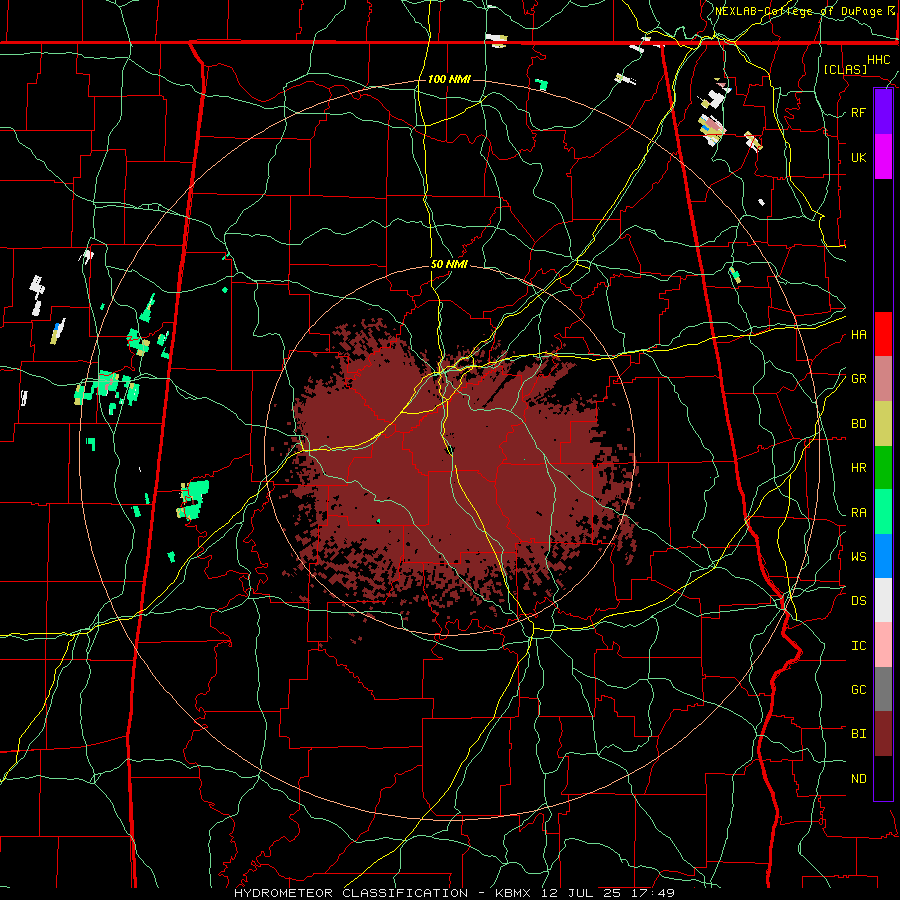Viewport: 900px width, 900px height.
Task: Click the BD legend label
Action: [x=859, y=424]
